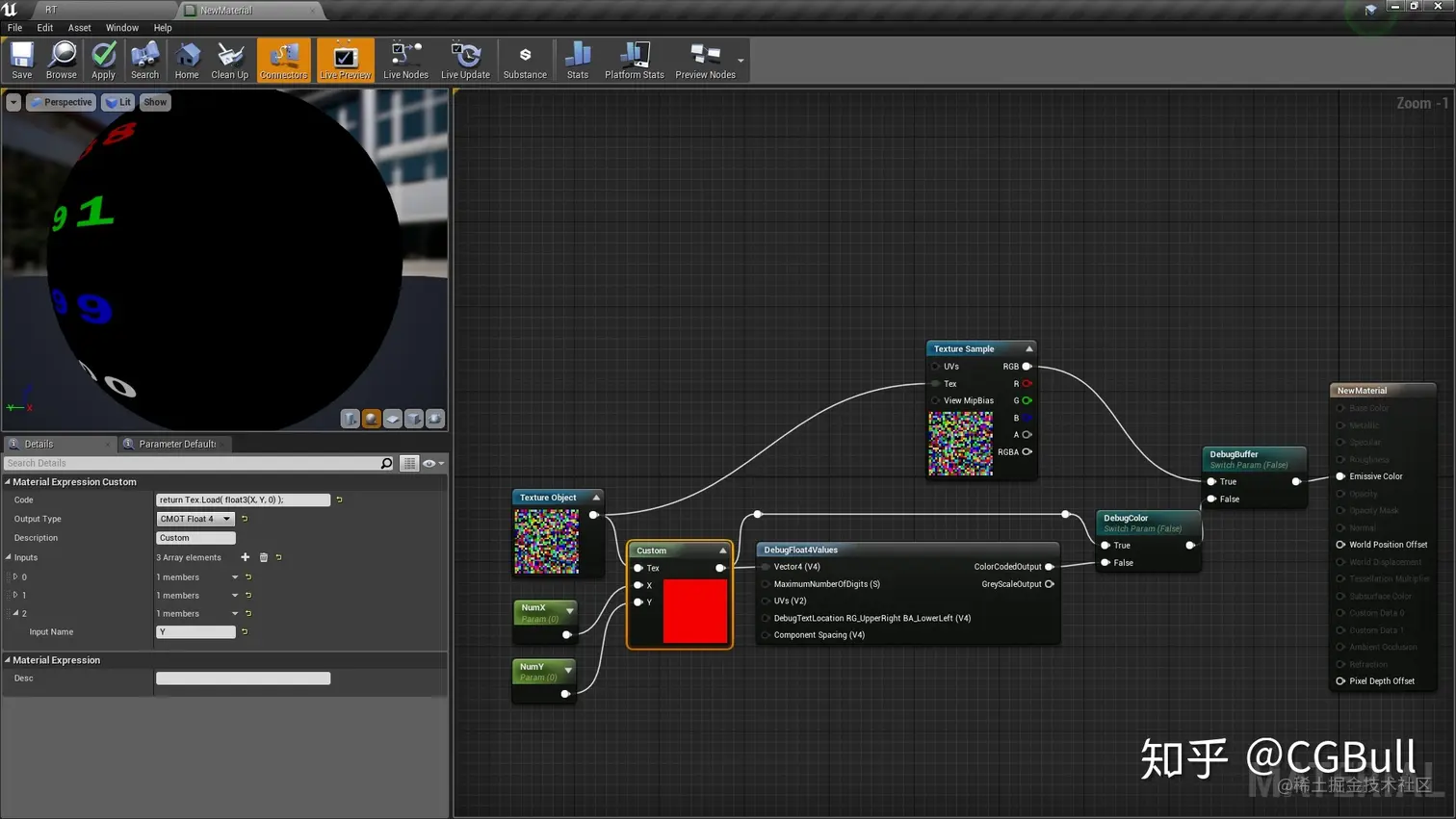Click DebugBuffer True input pin
This screenshot has height=819, width=1456.
coord(1211,481)
